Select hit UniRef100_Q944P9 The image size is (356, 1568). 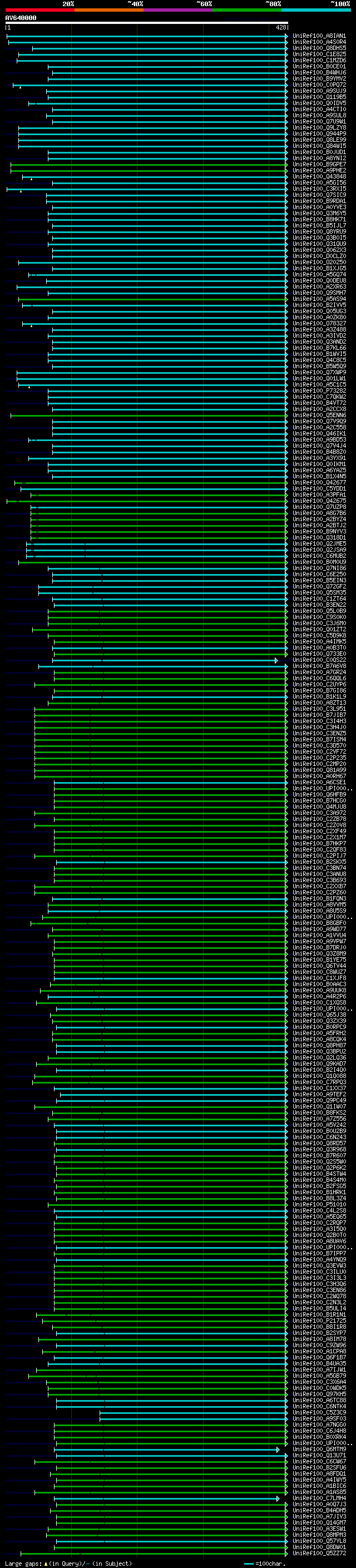click(x=319, y=133)
